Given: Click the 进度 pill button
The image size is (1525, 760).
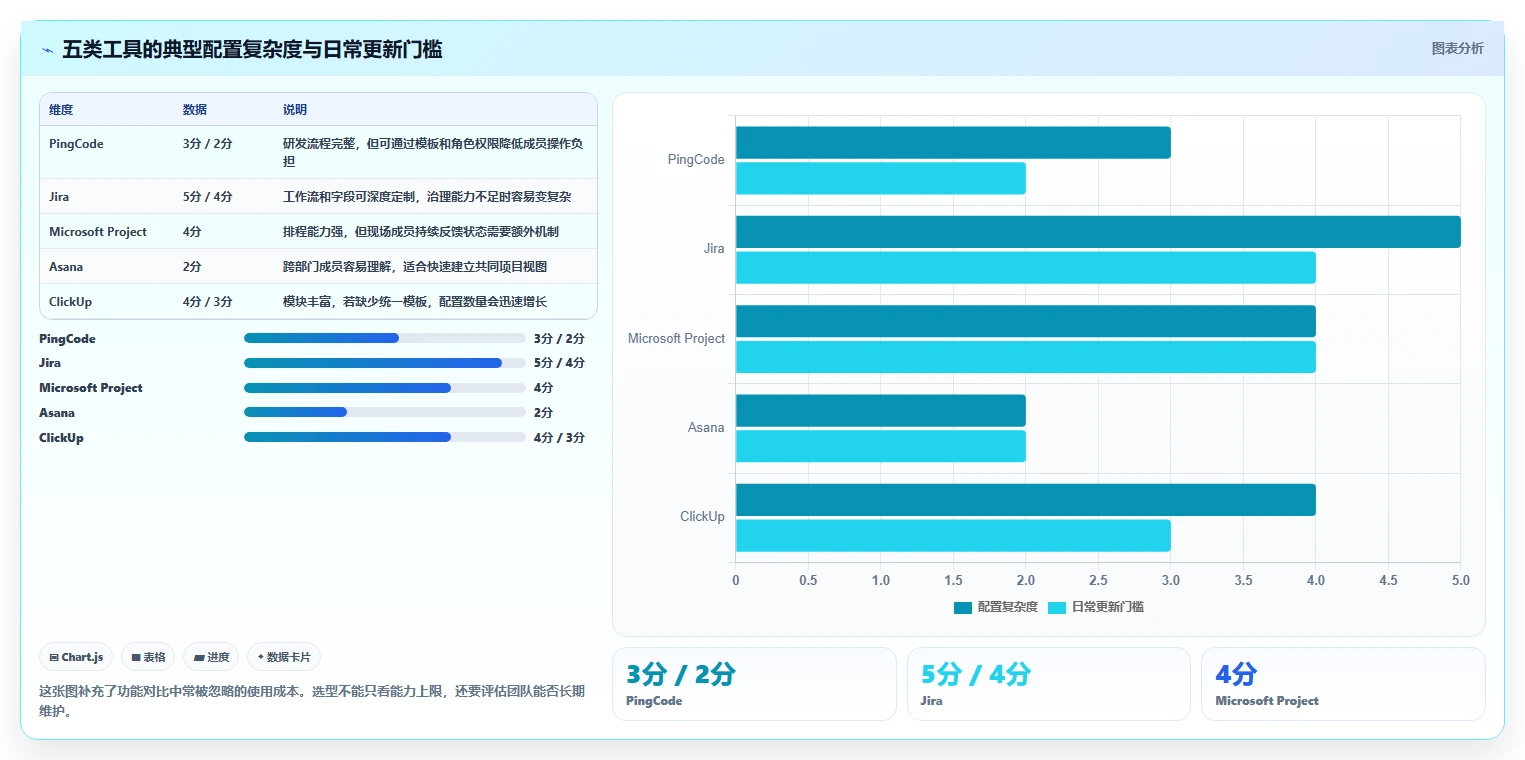Looking at the screenshot, I should pos(211,657).
